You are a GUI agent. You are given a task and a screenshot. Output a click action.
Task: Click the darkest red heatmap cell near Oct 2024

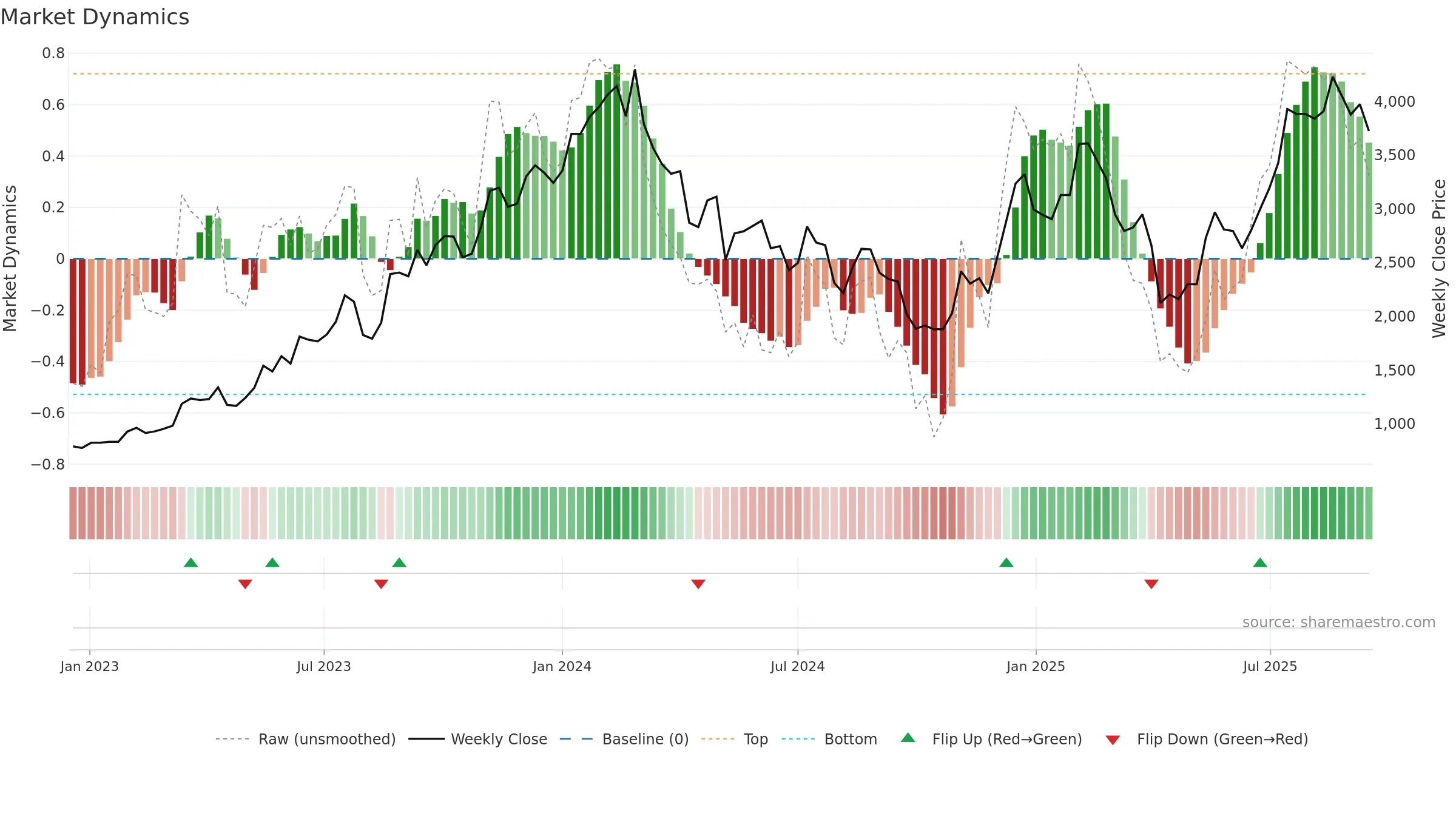(943, 513)
